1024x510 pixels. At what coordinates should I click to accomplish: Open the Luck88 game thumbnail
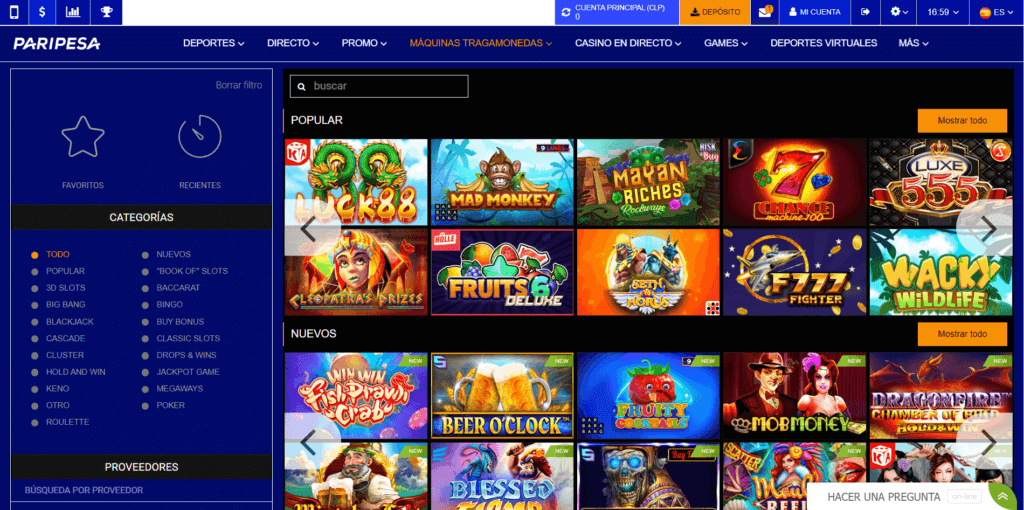[x=356, y=182]
